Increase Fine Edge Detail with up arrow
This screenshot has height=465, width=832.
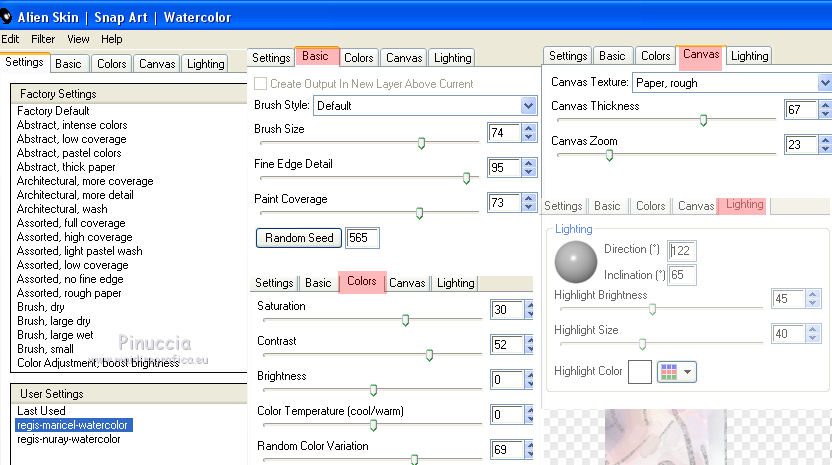click(x=528, y=163)
